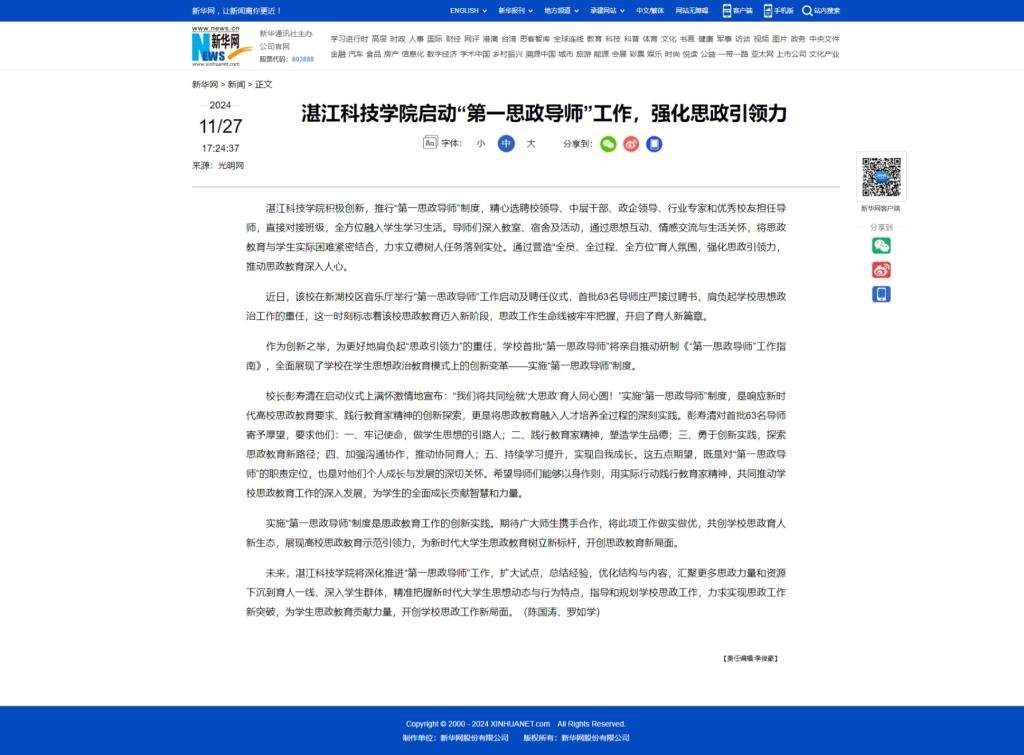Click the blue mobile share icon below headline

[x=654, y=144]
